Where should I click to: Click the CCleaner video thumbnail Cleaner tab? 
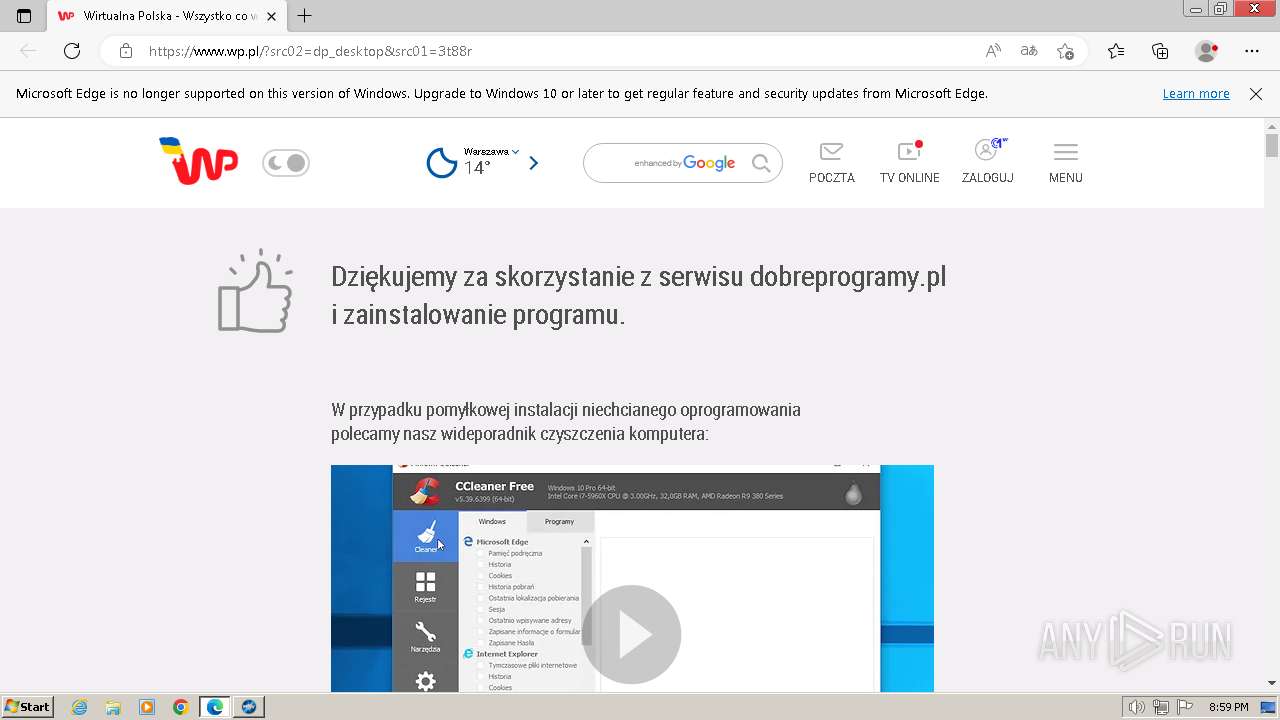coord(425,536)
